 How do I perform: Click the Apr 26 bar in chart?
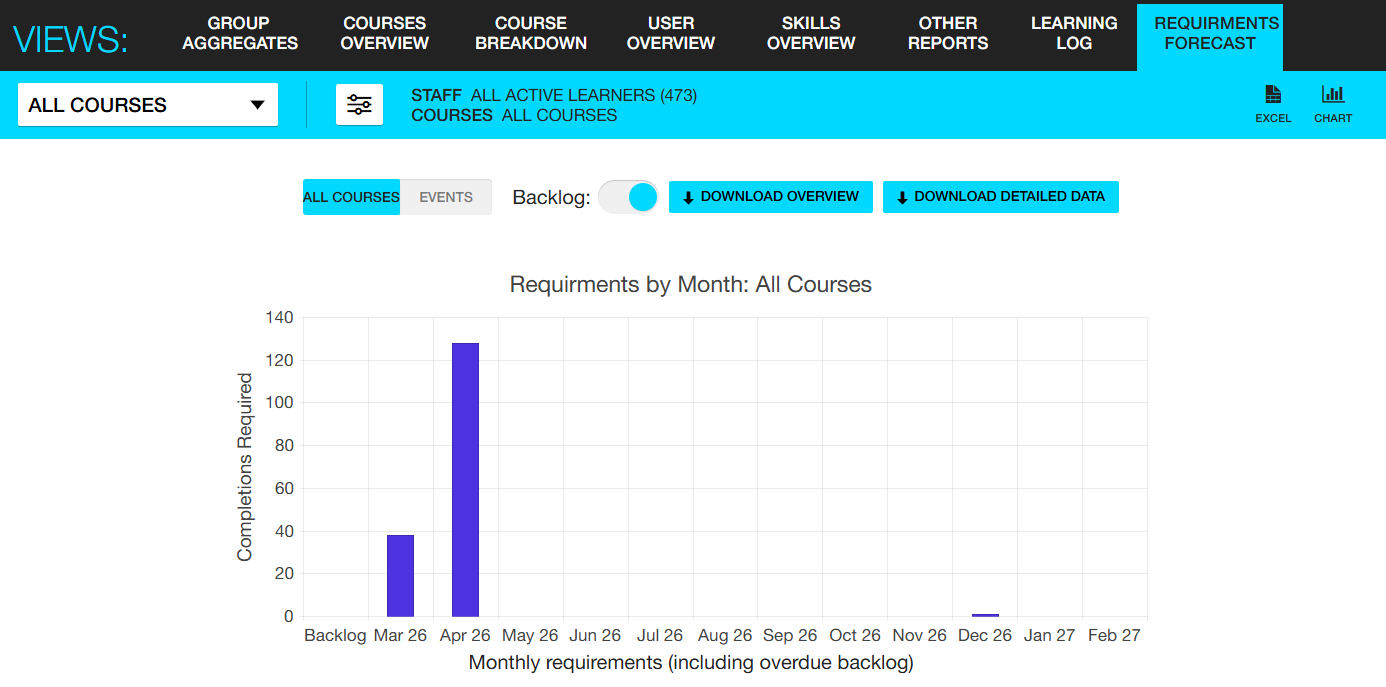click(465, 480)
